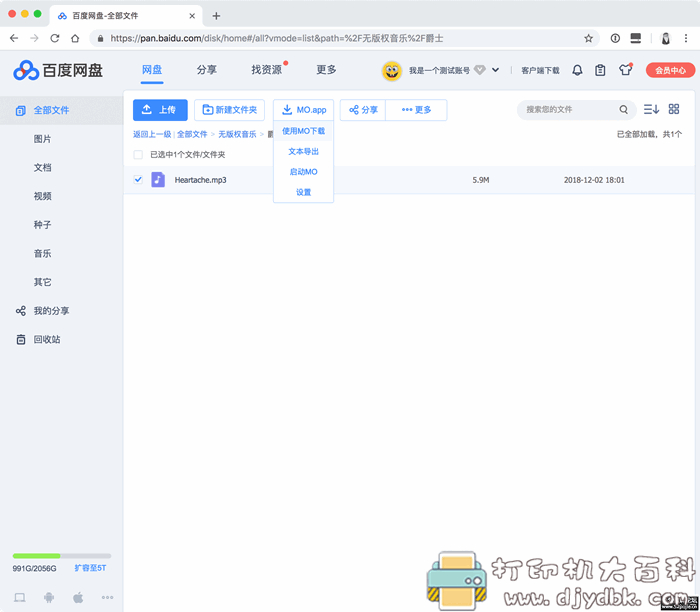Image resolution: width=700 pixels, height=612 pixels.
Task: Go to 全部文件 in breadcrumb
Action: click(192, 134)
